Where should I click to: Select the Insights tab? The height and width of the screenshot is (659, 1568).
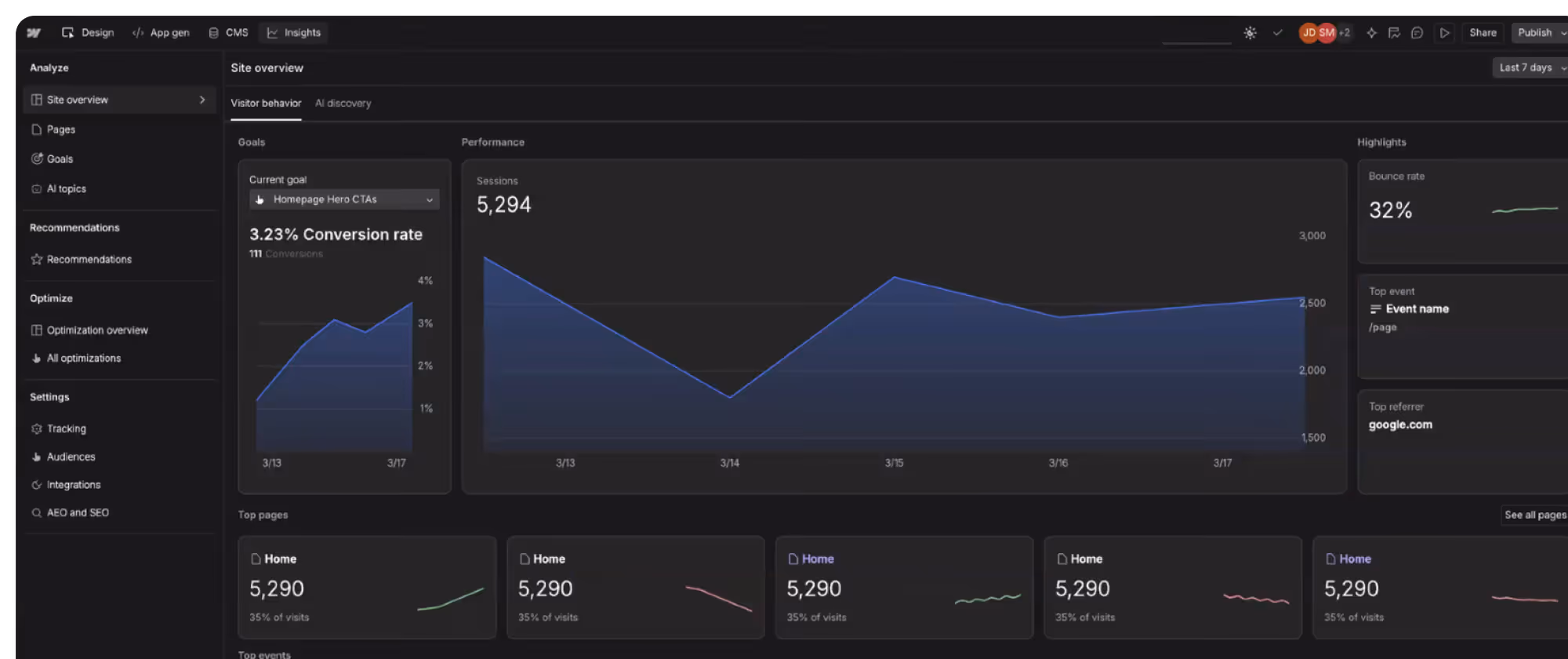[294, 33]
